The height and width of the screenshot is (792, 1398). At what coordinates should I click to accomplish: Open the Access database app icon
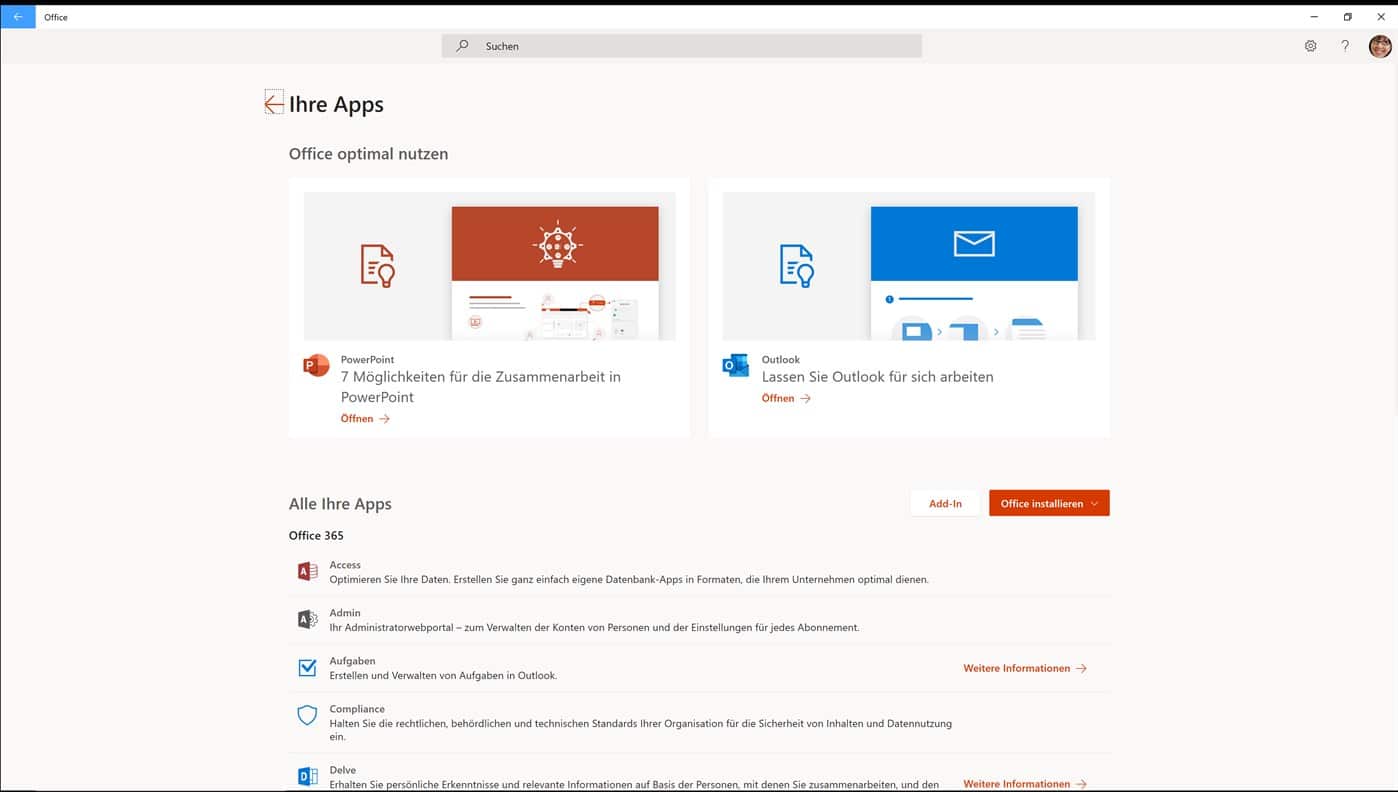point(307,570)
